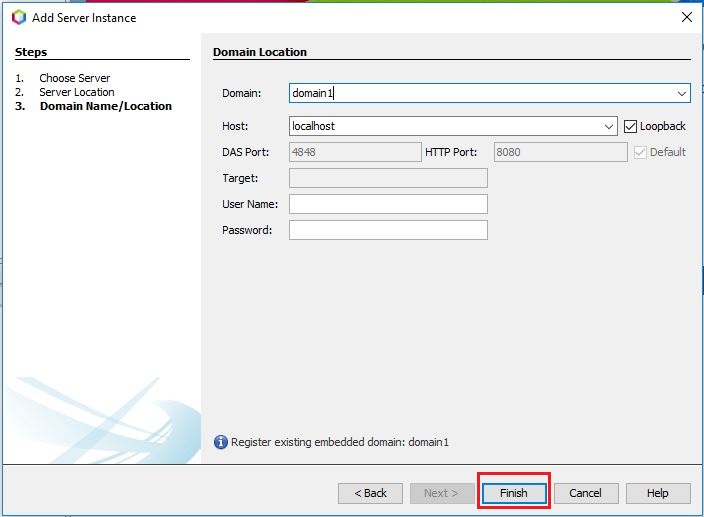This screenshot has width=704, height=517.
Task: Click the DAS Port label
Action: [246, 153]
